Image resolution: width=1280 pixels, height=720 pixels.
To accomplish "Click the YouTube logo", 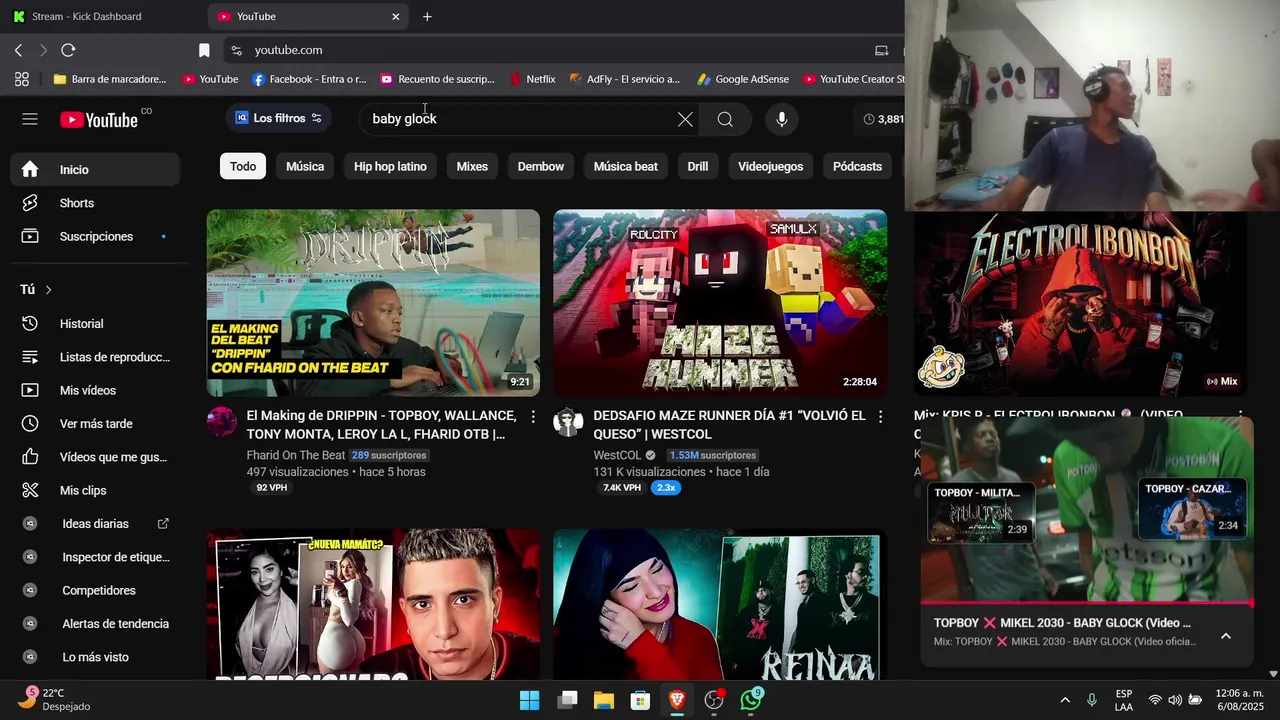I will point(99,120).
